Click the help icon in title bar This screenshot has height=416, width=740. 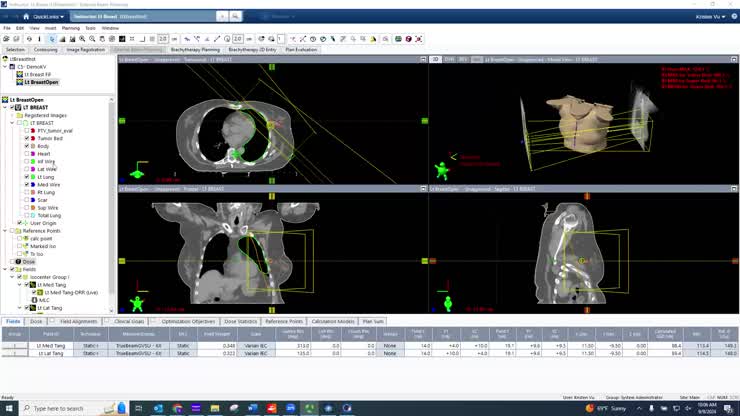(734, 17)
